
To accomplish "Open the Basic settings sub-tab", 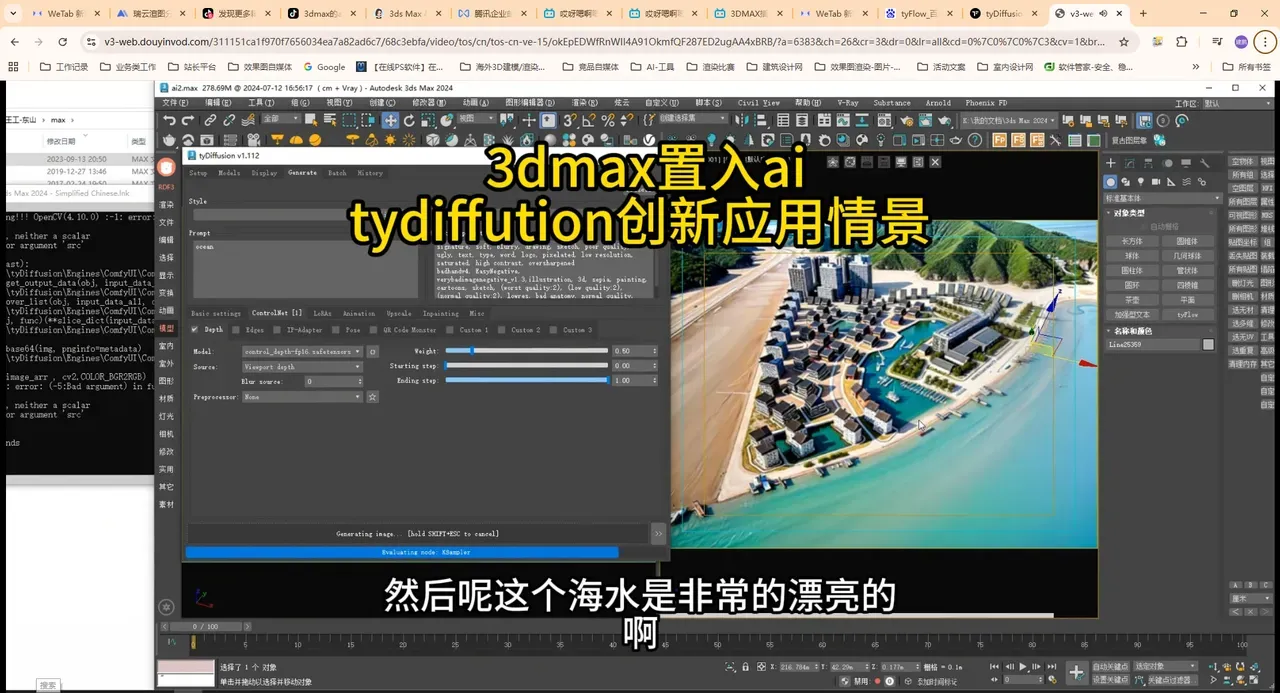I will point(216,313).
